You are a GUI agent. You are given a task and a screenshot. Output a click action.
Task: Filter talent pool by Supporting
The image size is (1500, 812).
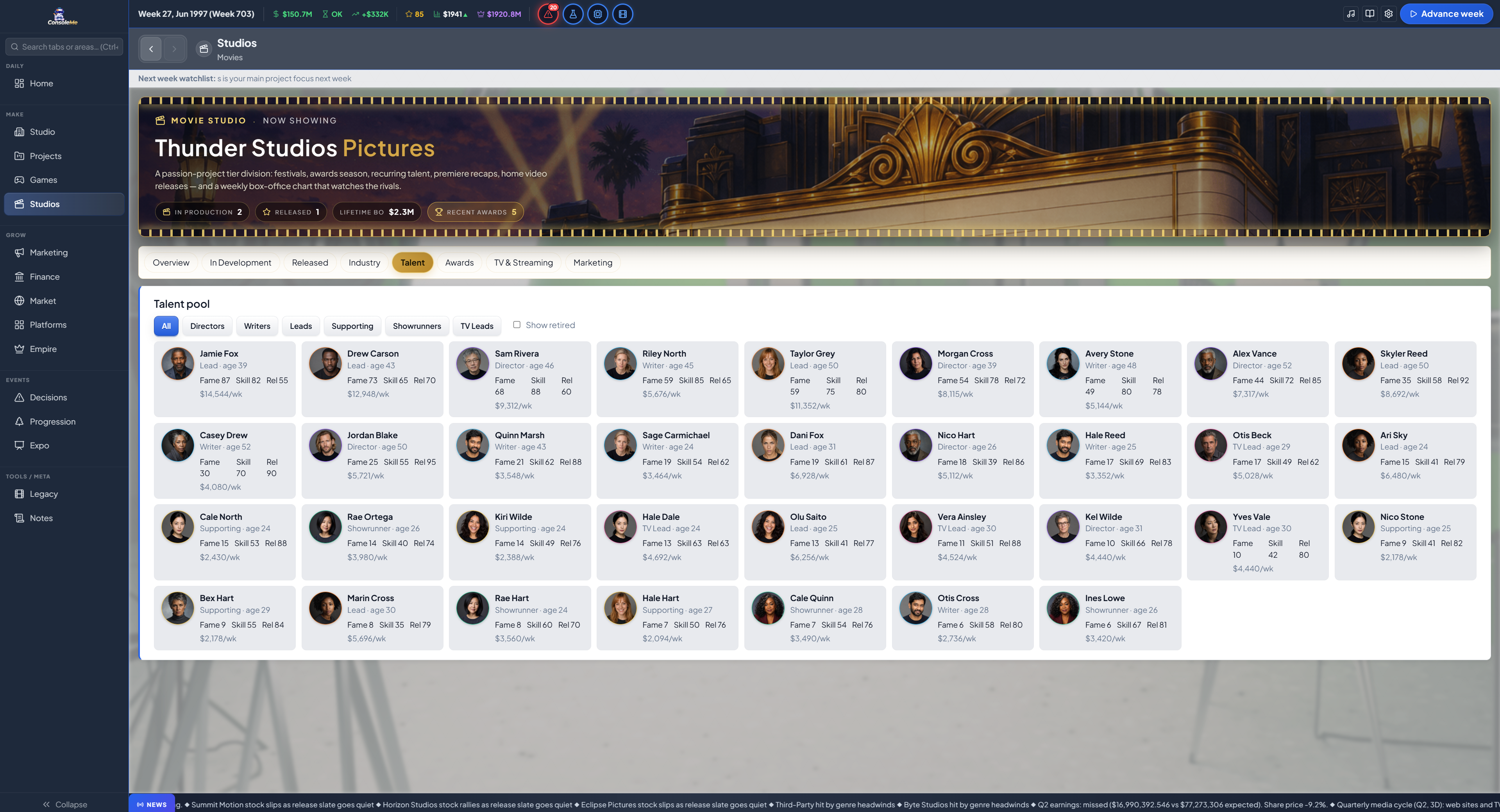(352, 326)
